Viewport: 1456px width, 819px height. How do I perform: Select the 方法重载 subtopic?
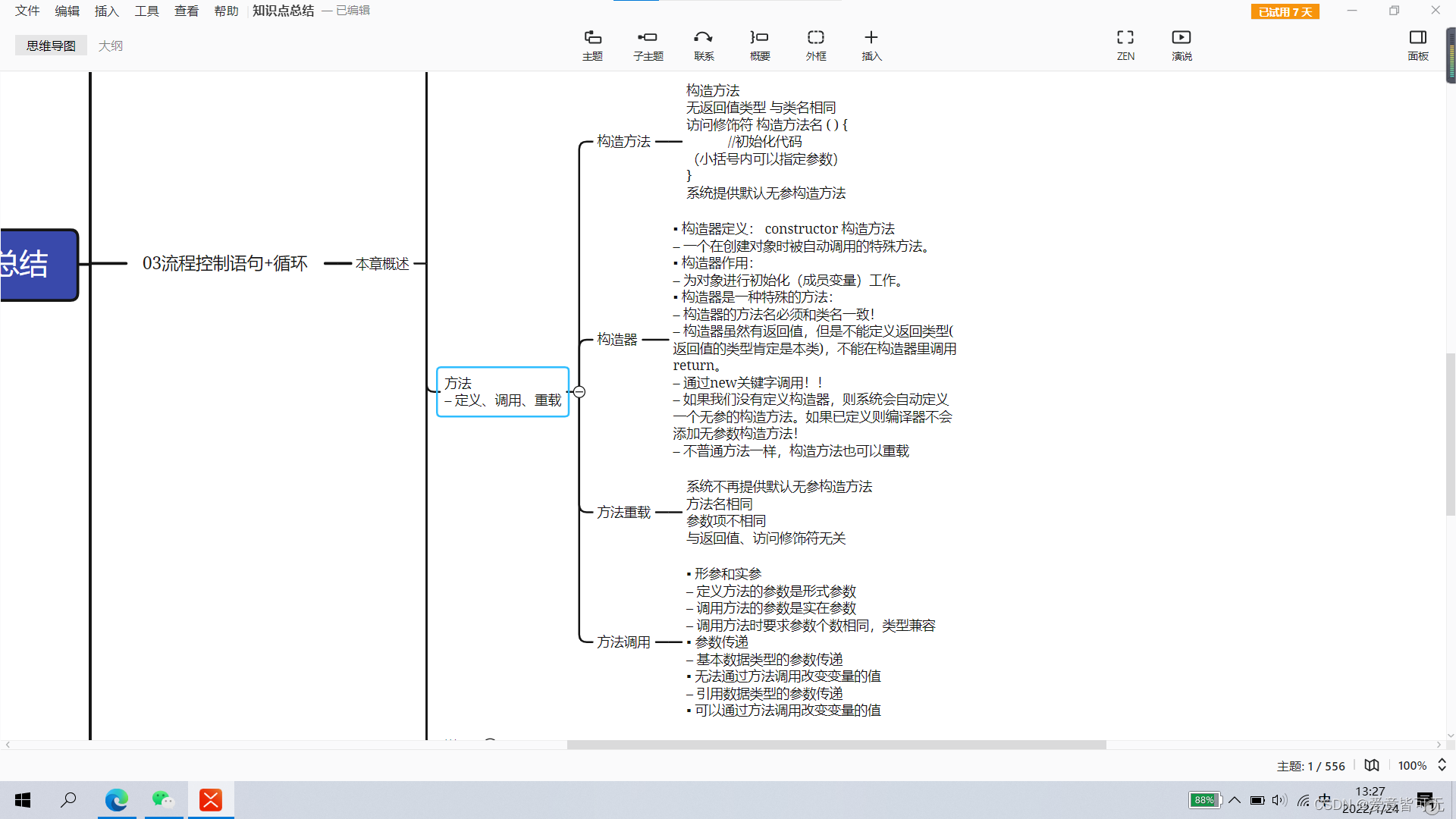pyautogui.click(x=623, y=512)
